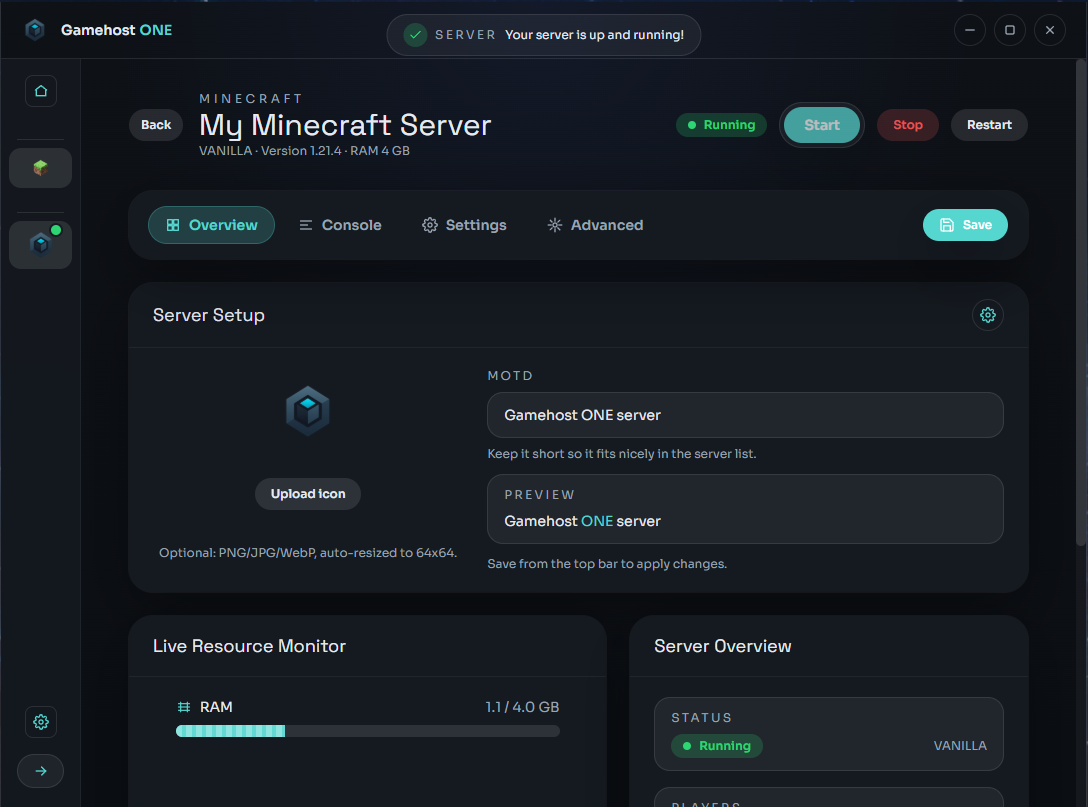This screenshot has height=807, width=1088.
Task: Expand the sidebar with the arrow button
Action: (x=40, y=770)
